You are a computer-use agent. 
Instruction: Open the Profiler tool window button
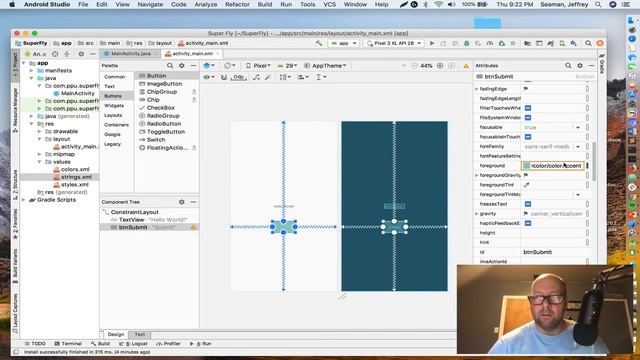coord(169,344)
